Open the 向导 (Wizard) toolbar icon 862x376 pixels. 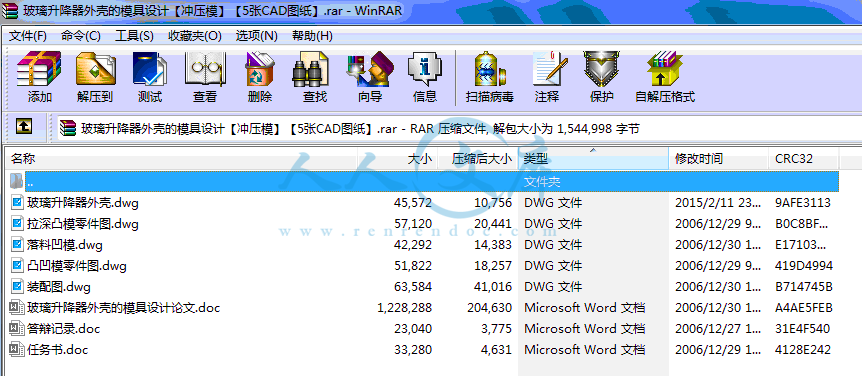click(369, 69)
